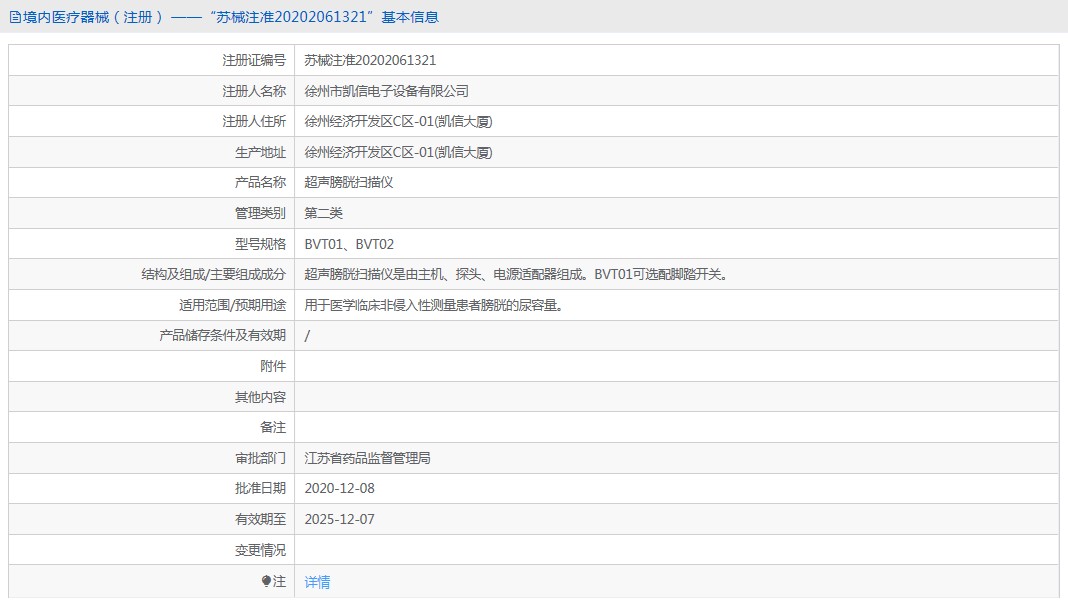
Task: Select product name 超声膀胱扫描仪
Action: tap(349, 183)
